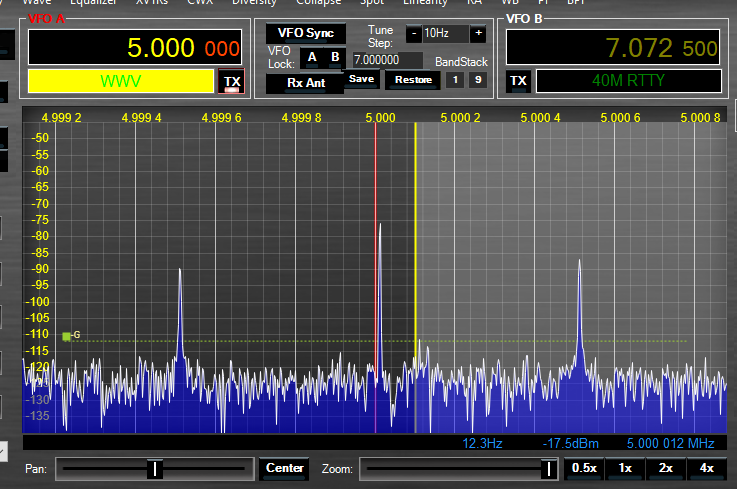The width and height of the screenshot is (737, 489).
Task: Click the yellow filter edge line
Action: point(415,277)
